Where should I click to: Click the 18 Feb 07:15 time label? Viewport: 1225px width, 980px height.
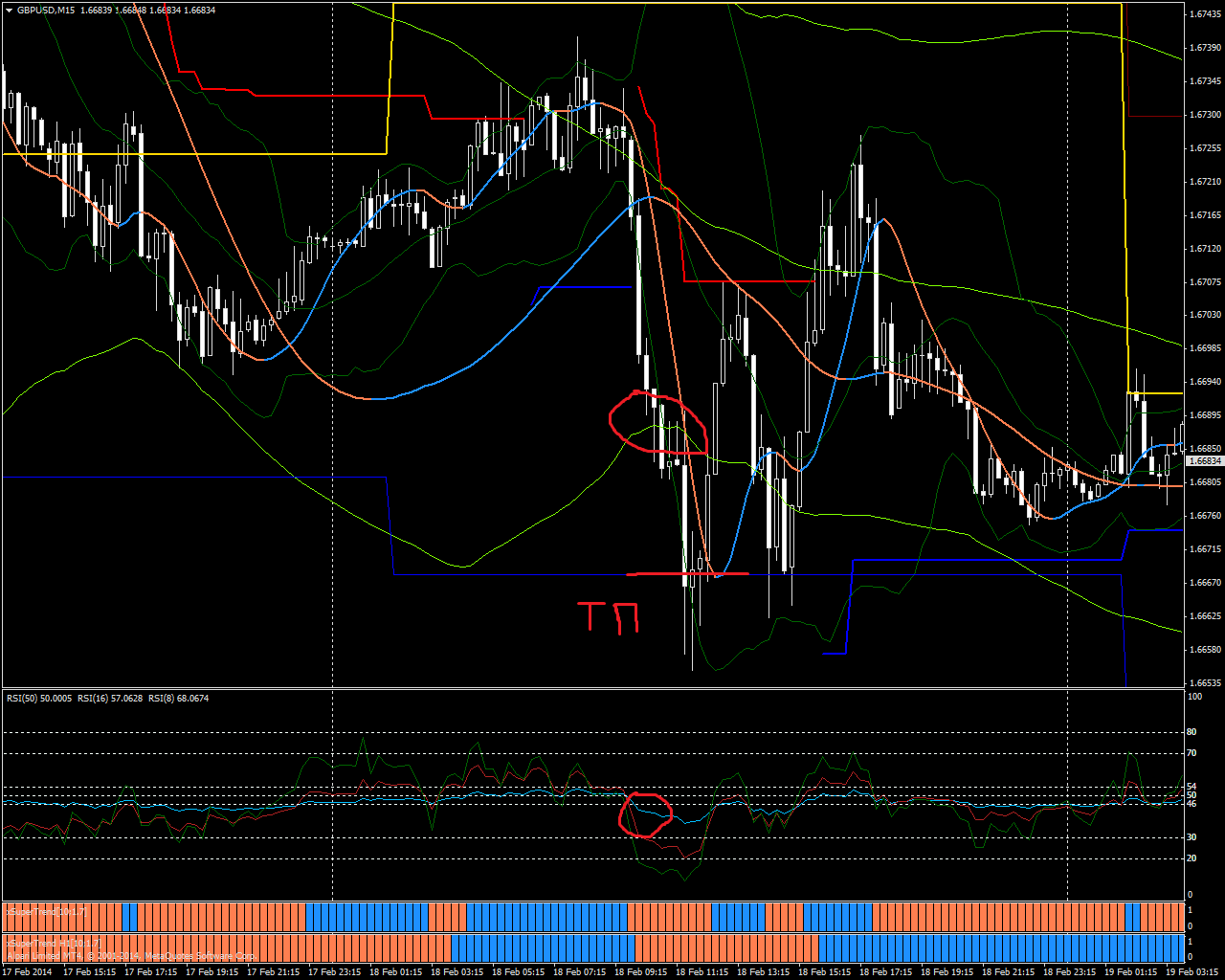[579, 971]
